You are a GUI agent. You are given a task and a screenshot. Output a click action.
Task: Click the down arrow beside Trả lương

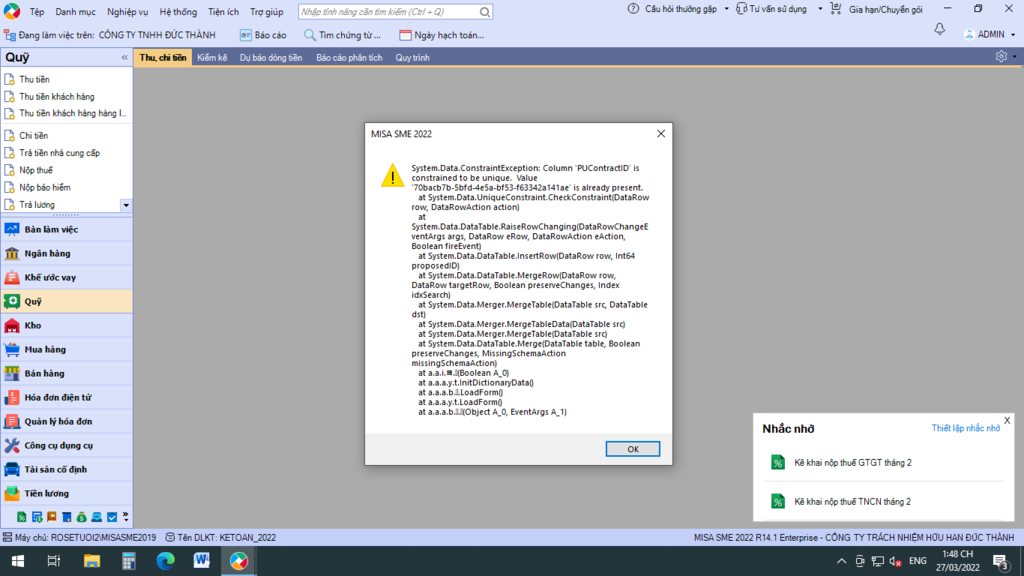[x=125, y=205]
